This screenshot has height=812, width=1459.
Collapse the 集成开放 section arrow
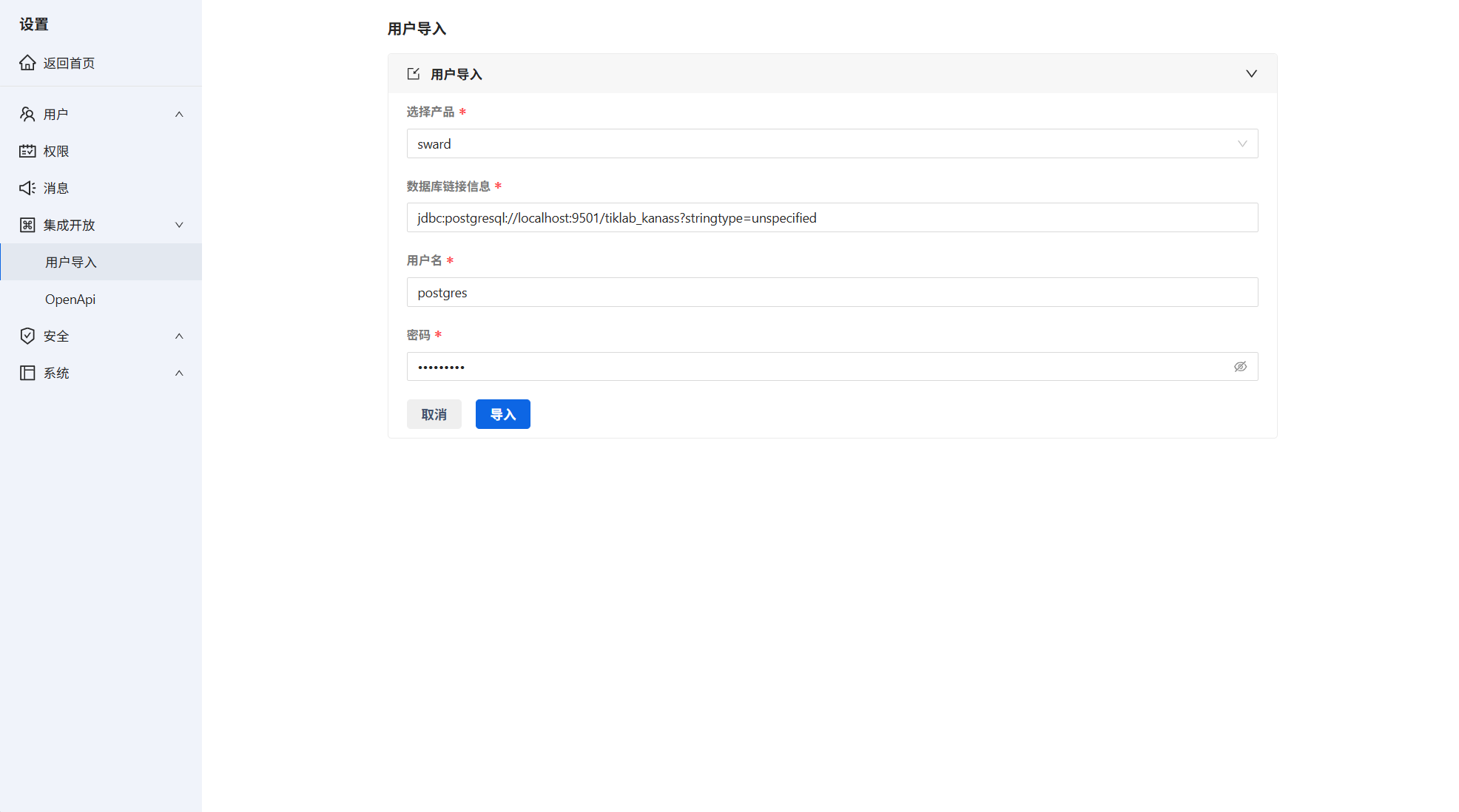179,225
